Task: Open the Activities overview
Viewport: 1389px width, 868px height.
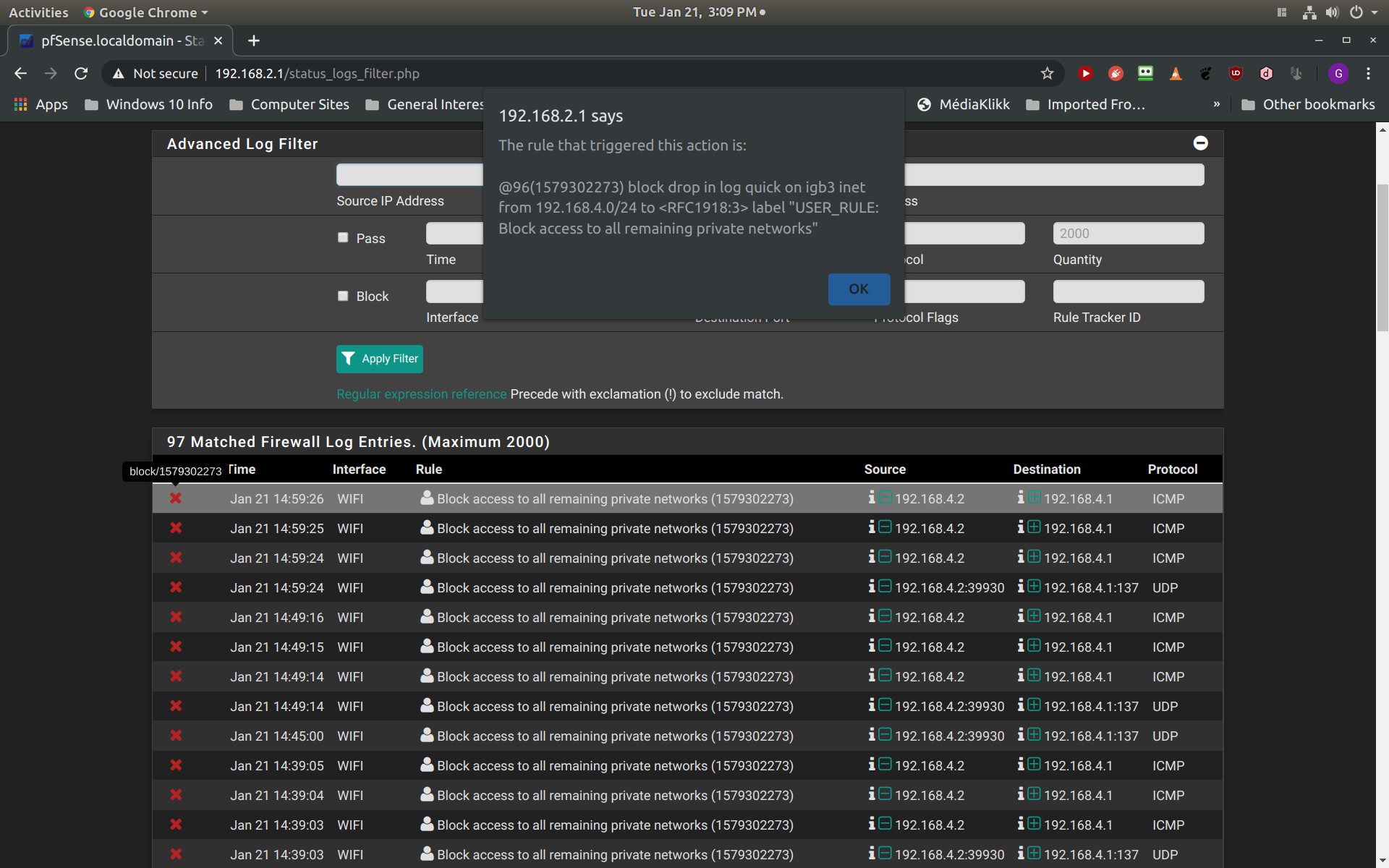Action: 38,12
